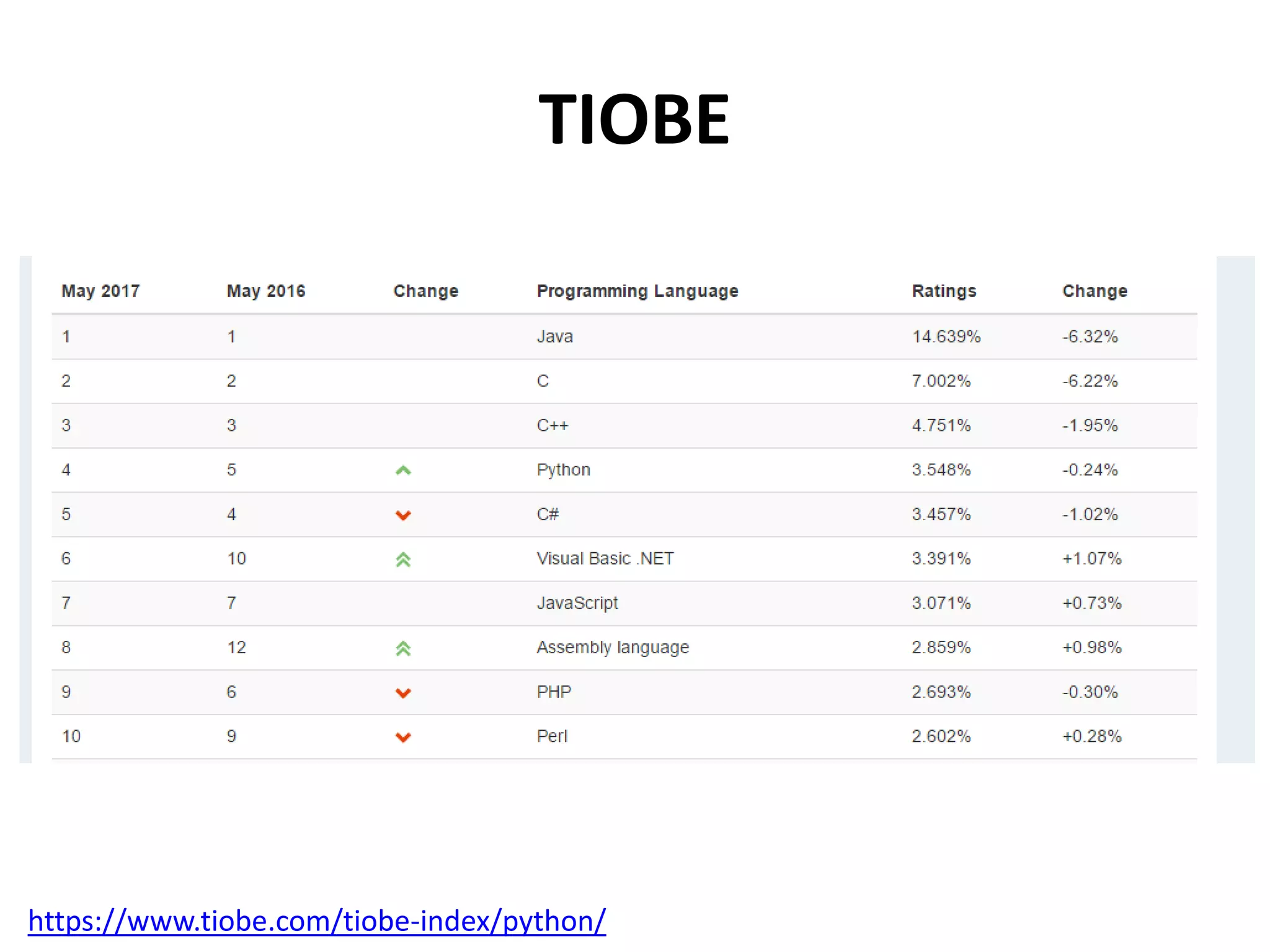Viewport: 1270px width, 952px height.
Task: Click the May 2017 column header
Action: coord(100,291)
